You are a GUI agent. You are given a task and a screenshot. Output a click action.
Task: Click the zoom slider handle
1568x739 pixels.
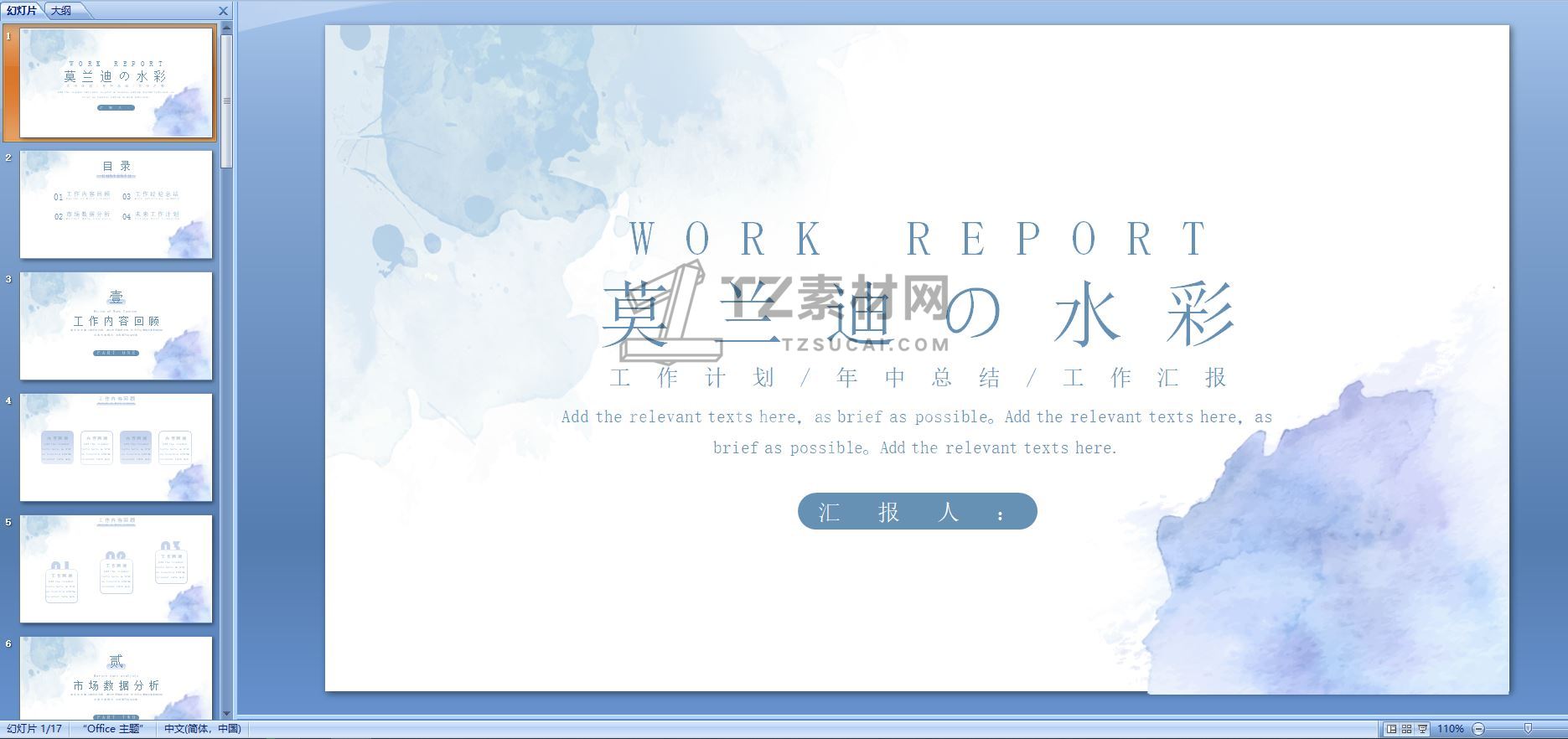[1528, 729]
